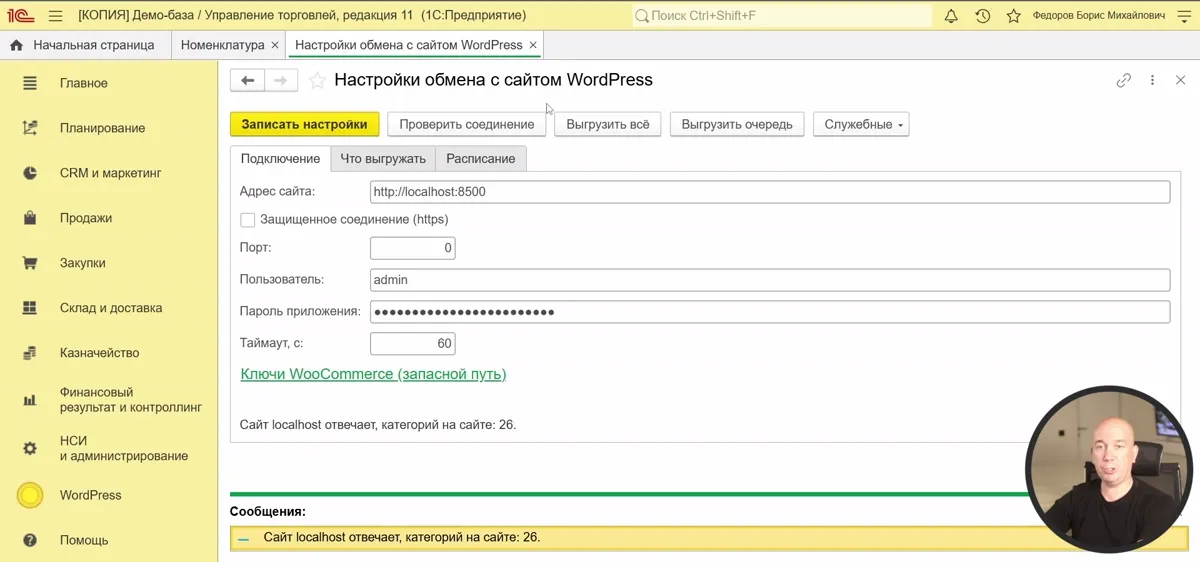Click the Закупки cart icon
Viewport: 1200px width, 562px height.
(x=30, y=263)
